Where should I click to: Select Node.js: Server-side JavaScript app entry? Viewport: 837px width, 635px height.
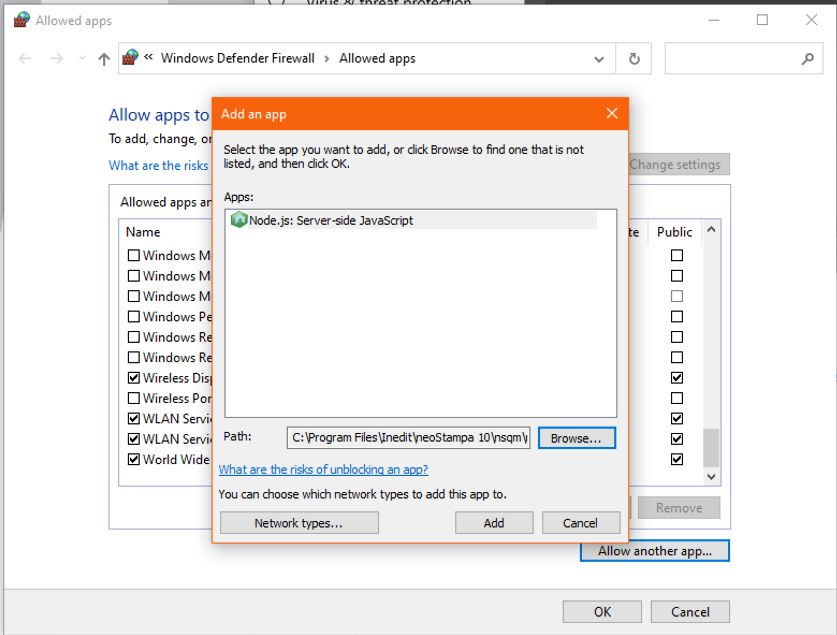[x=414, y=220]
